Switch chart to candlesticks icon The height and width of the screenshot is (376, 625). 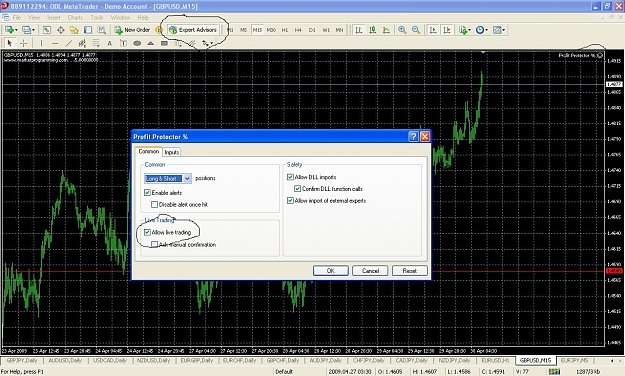coord(373,30)
